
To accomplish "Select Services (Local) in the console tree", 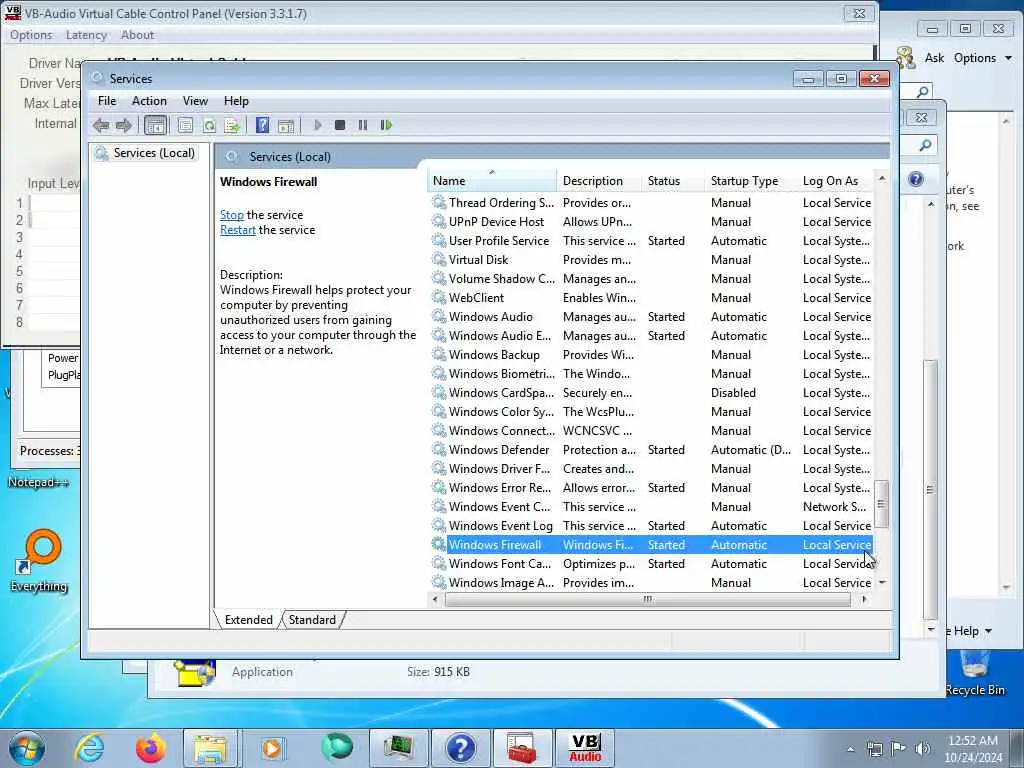I will (x=154, y=153).
